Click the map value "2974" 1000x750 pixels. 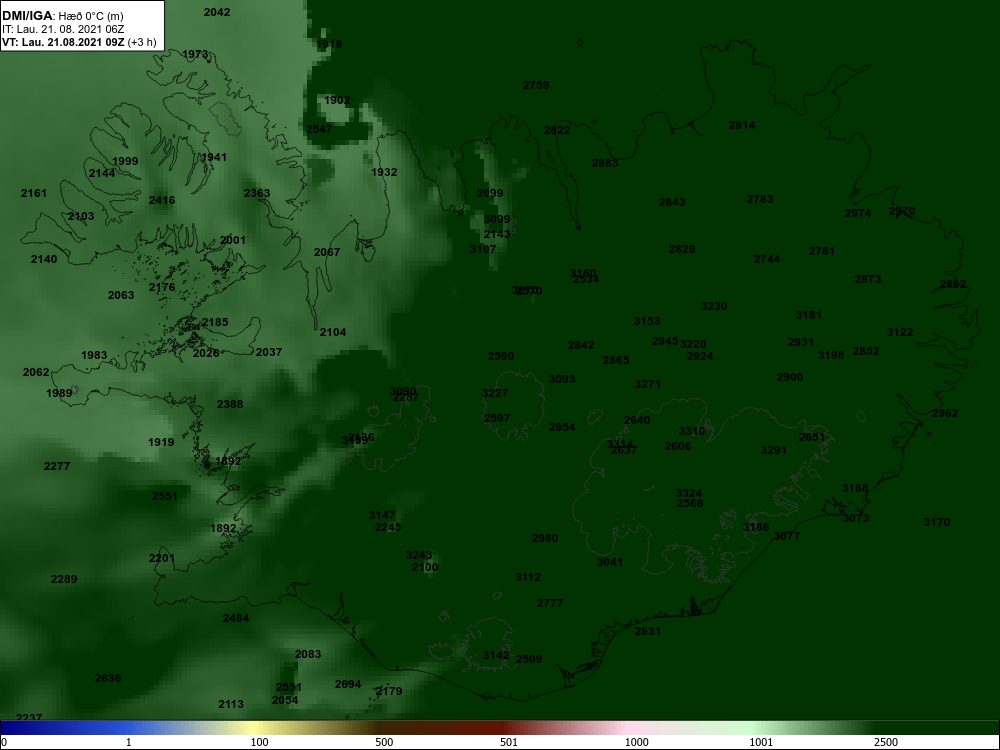[858, 213]
